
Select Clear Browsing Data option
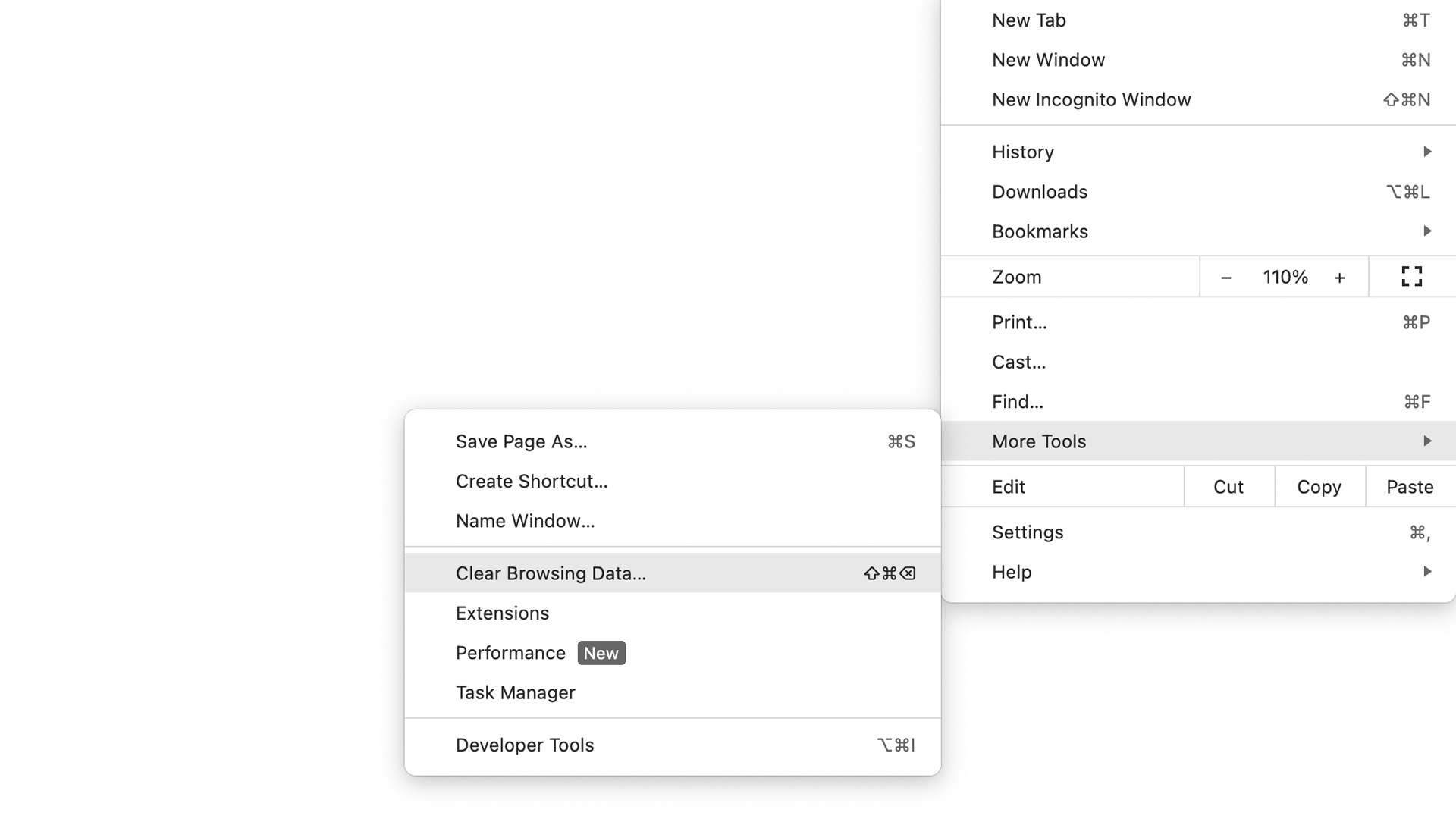(551, 573)
